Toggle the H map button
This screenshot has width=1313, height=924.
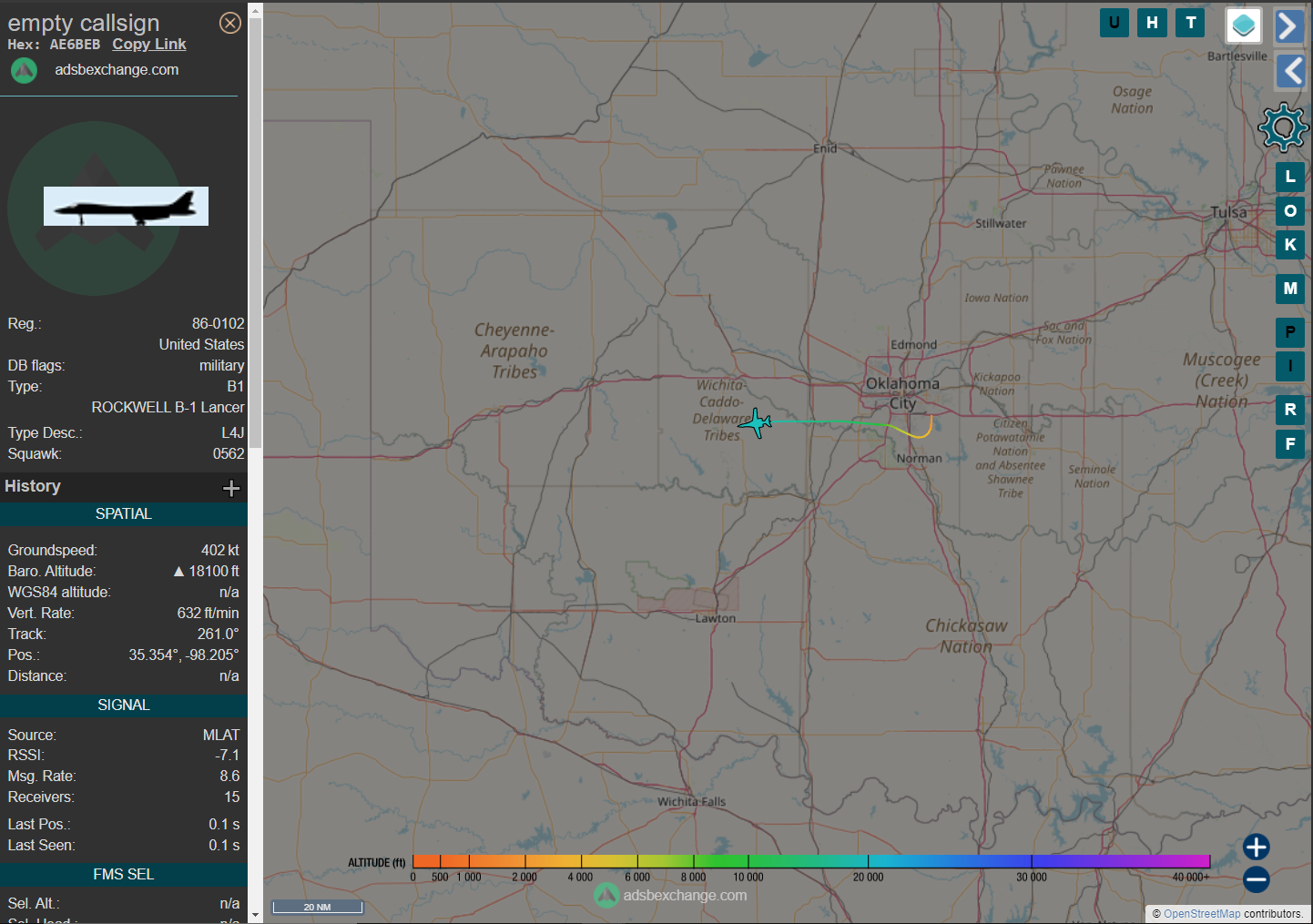point(1153,23)
